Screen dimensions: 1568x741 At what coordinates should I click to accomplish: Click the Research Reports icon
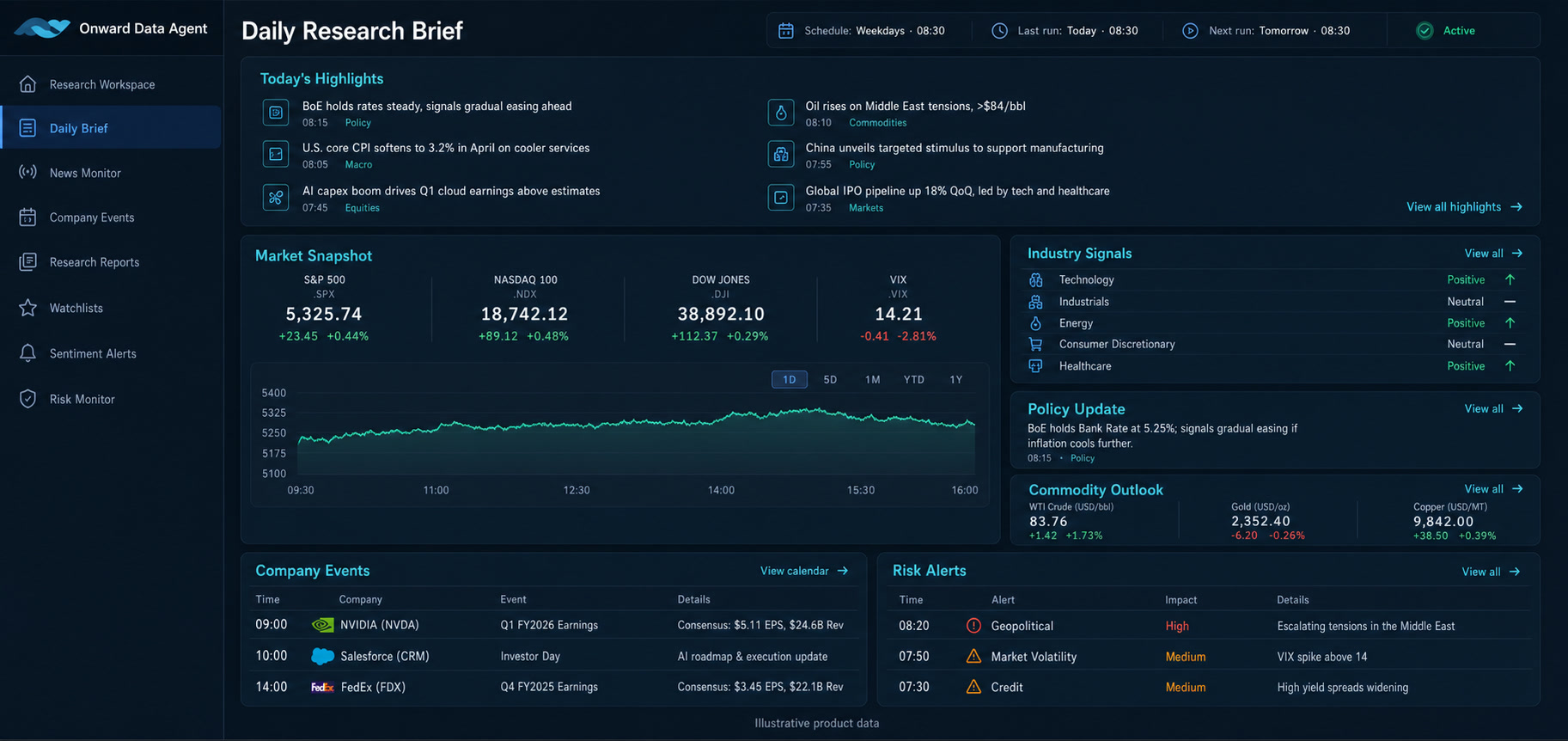[27, 262]
